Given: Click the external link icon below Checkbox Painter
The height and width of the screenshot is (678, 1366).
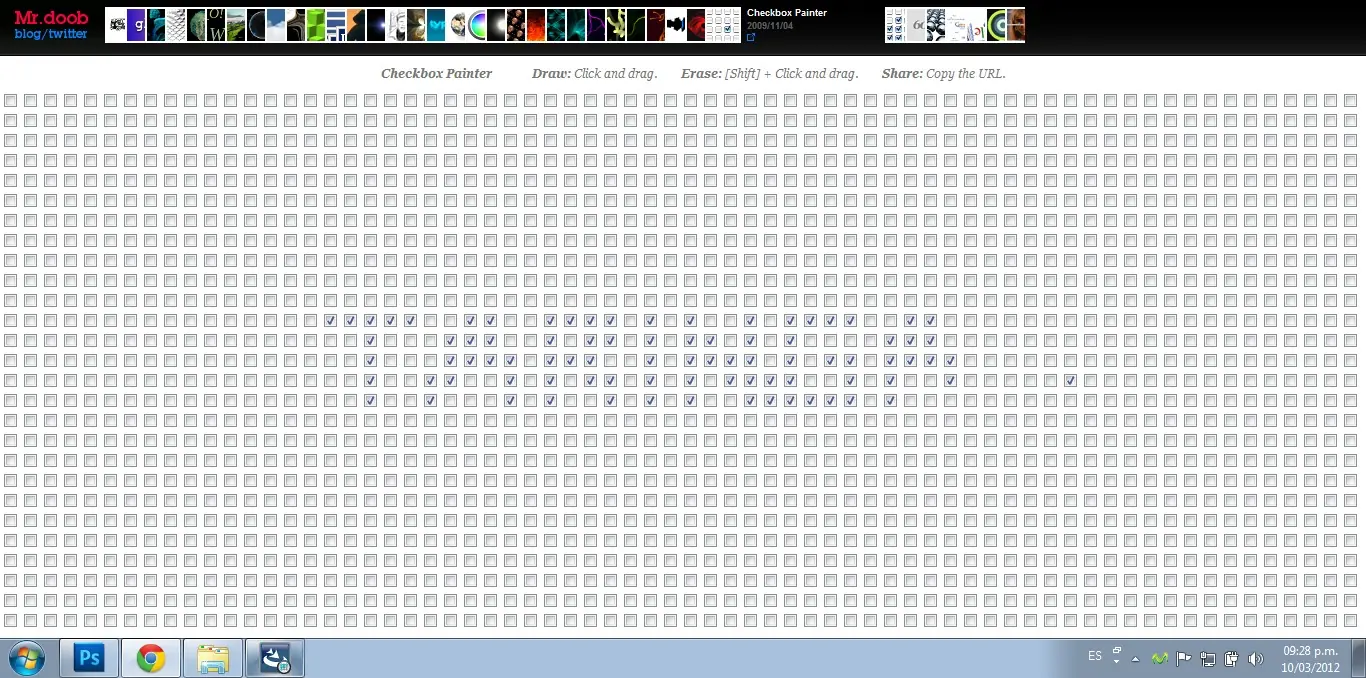Looking at the screenshot, I should click(x=751, y=37).
